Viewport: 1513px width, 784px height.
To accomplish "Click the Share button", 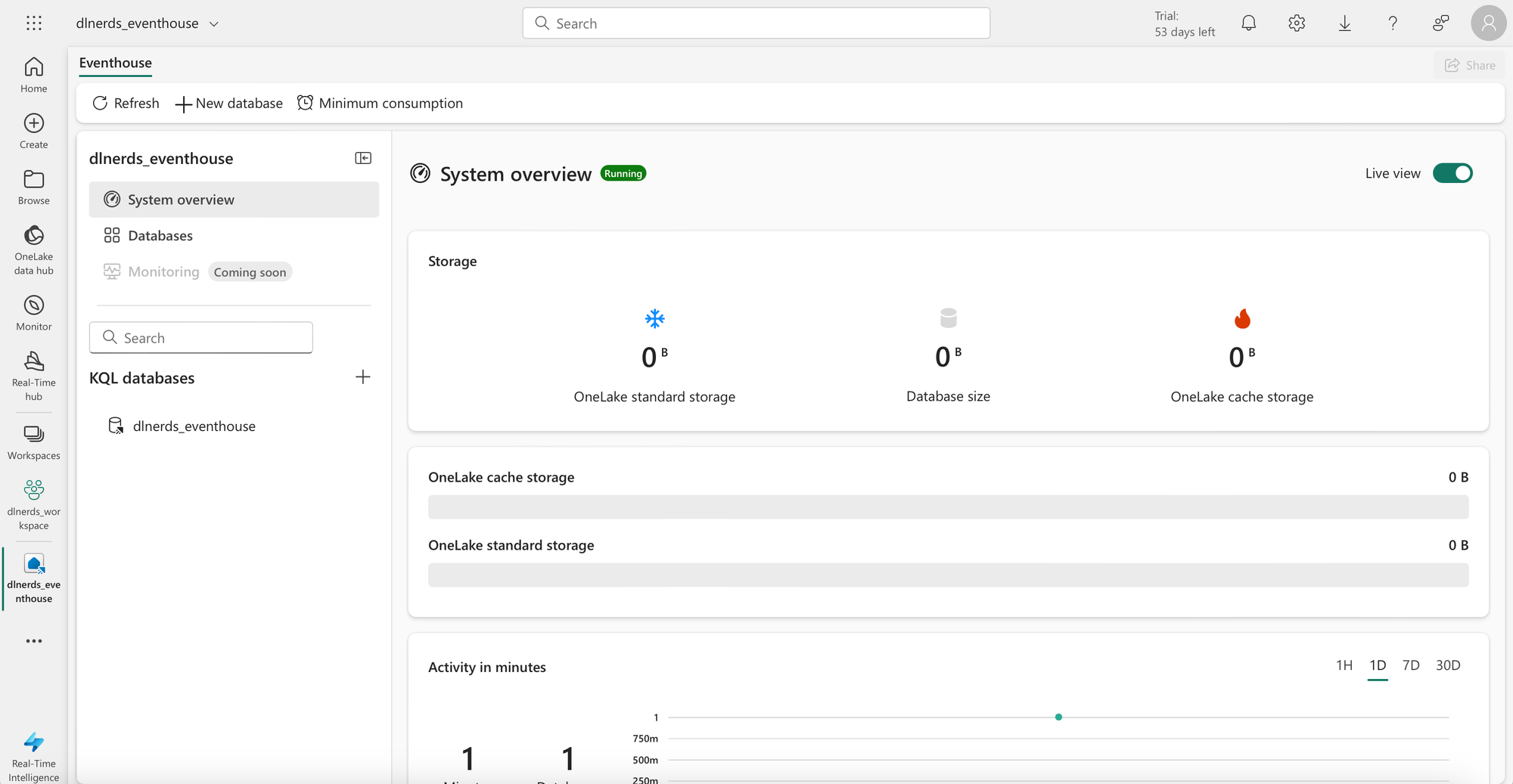I will [x=1470, y=66].
